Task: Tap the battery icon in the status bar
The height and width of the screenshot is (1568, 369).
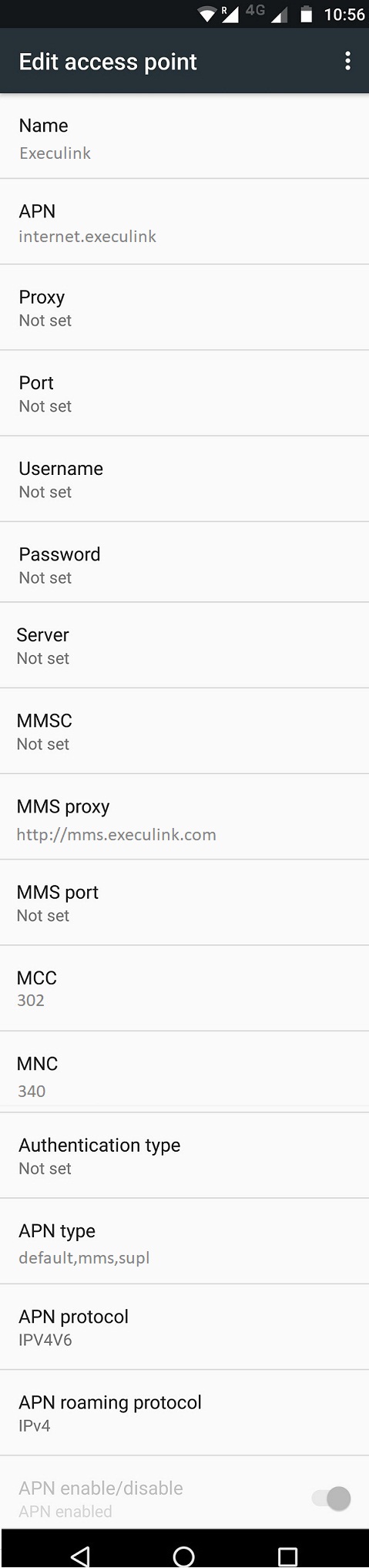Action: [306, 14]
